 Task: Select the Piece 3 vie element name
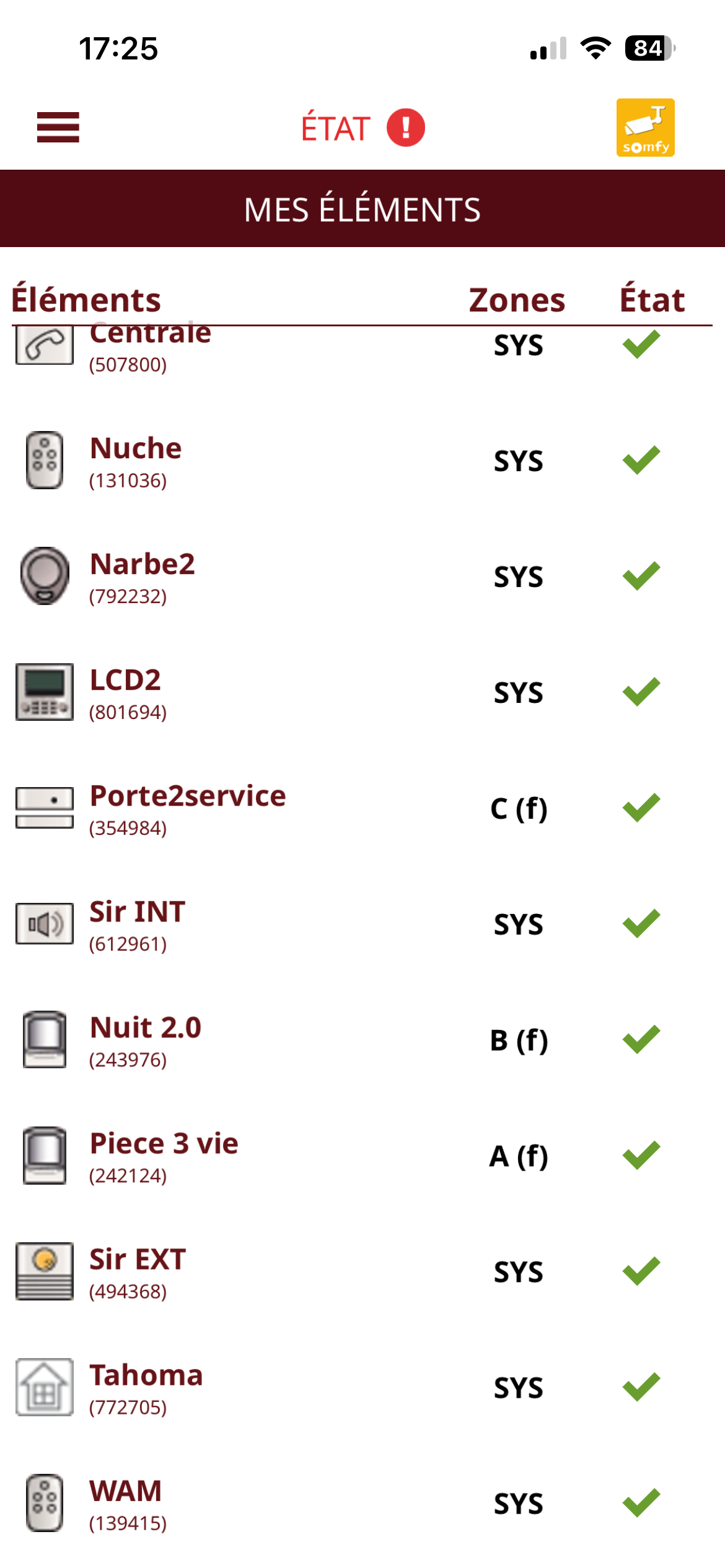pos(164,1143)
